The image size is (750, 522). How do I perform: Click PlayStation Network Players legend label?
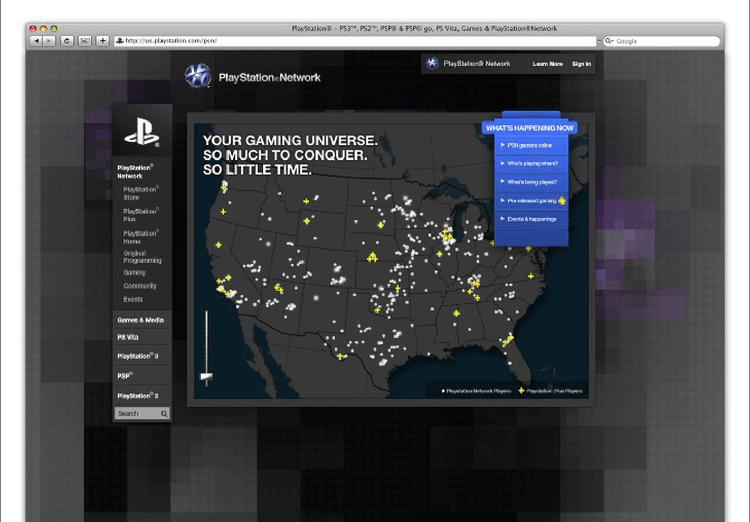tap(478, 391)
